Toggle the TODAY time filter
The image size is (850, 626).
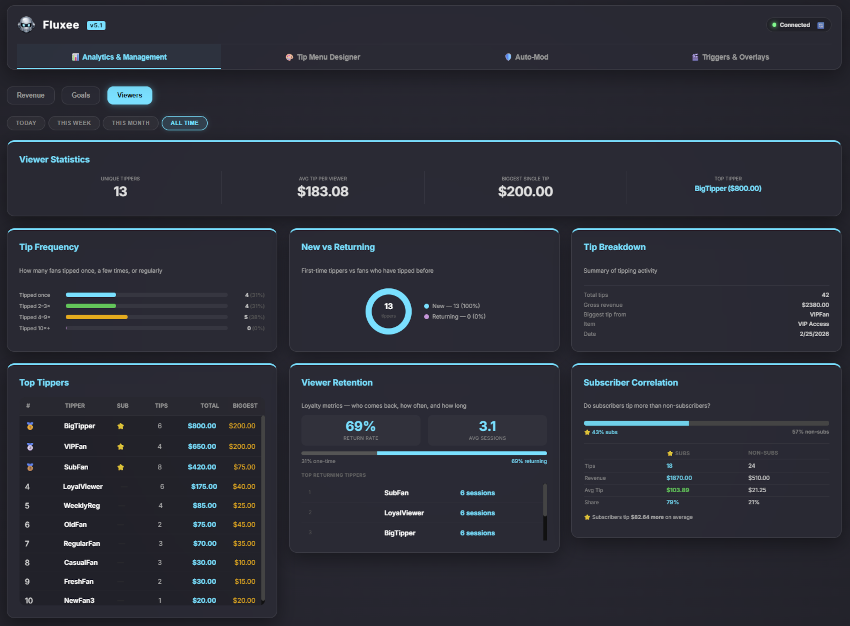(26, 123)
